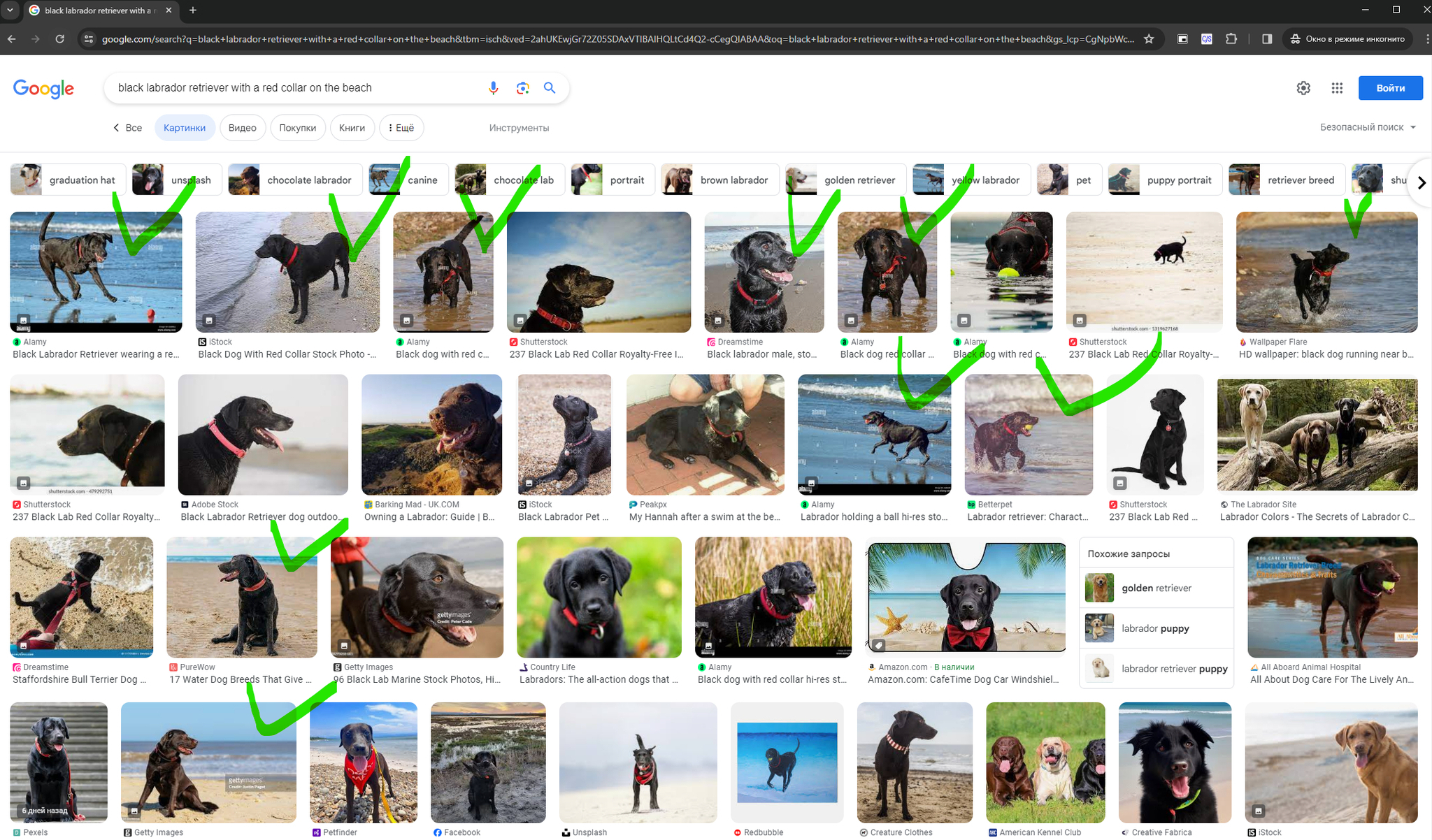Toggle the browser side panel
This screenshot has width=1432, height=840.
(1266, 39)
